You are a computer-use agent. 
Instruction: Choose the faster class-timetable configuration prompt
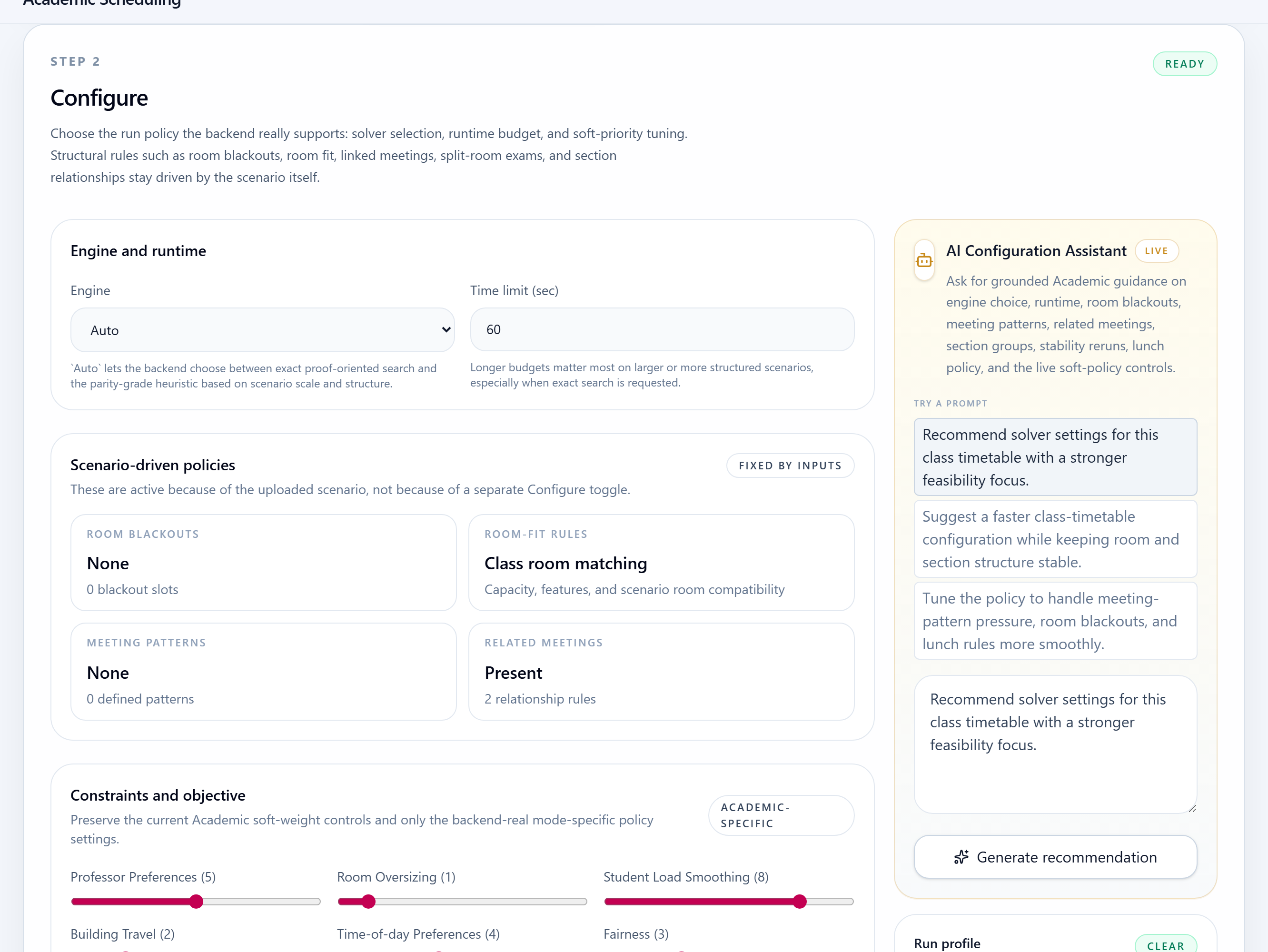pyautogui.click(x=1055, y=539)
